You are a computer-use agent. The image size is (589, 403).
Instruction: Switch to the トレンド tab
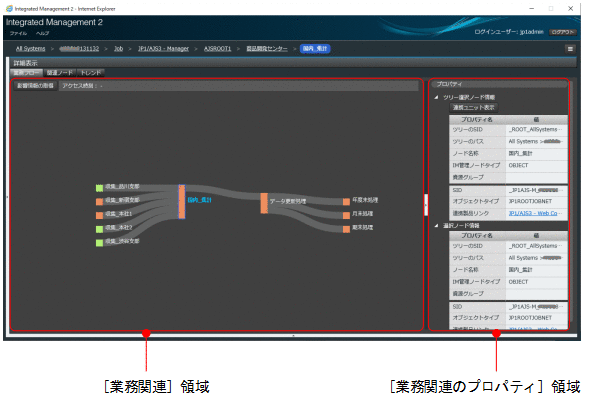(x=91, y=72)
